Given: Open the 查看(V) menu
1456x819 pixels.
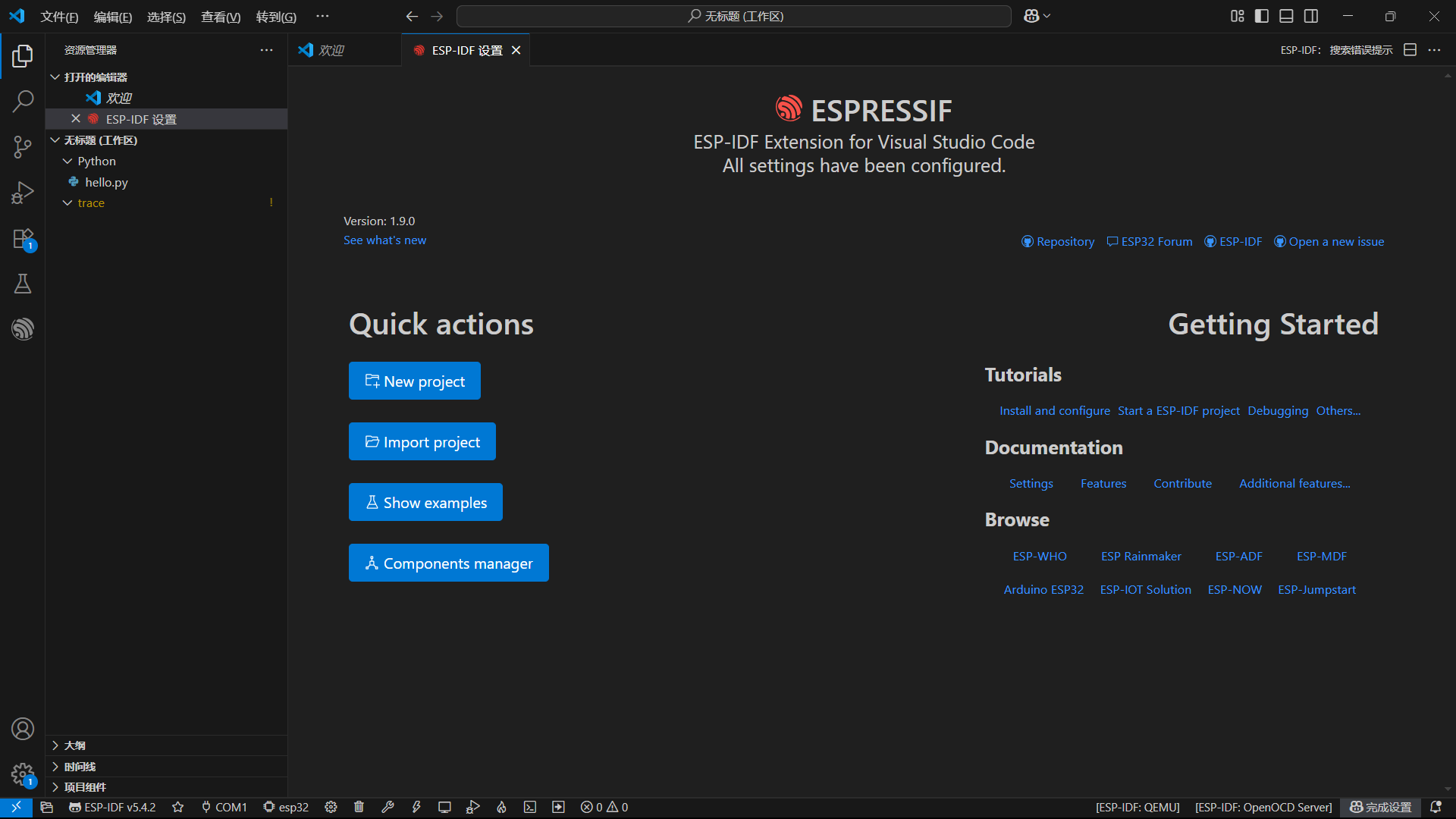Looking at the screenshot, I should click(221, 17).
